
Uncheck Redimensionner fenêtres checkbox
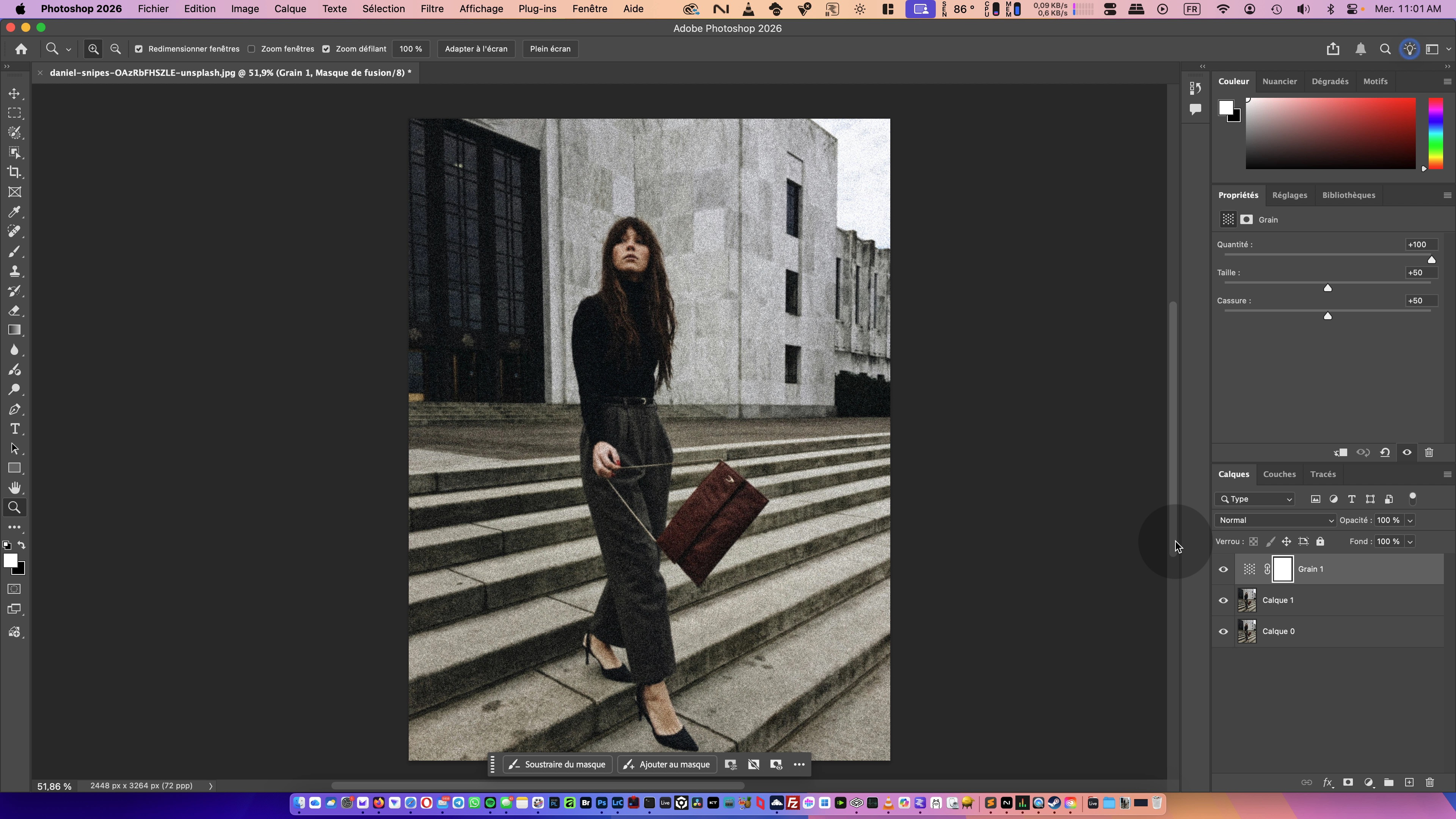point(138,49)
